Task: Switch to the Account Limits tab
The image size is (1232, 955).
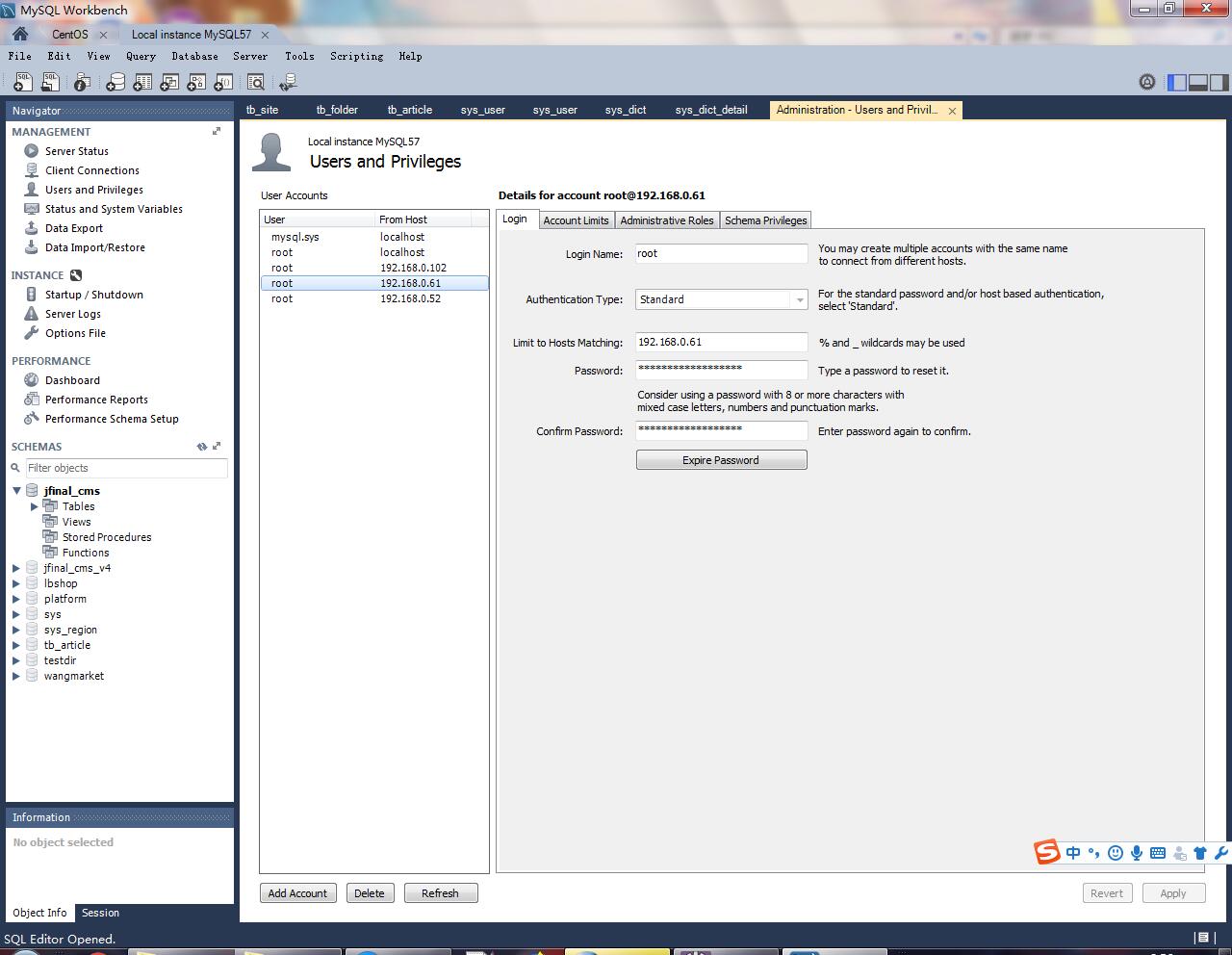Action: click(x=576, y=220)
